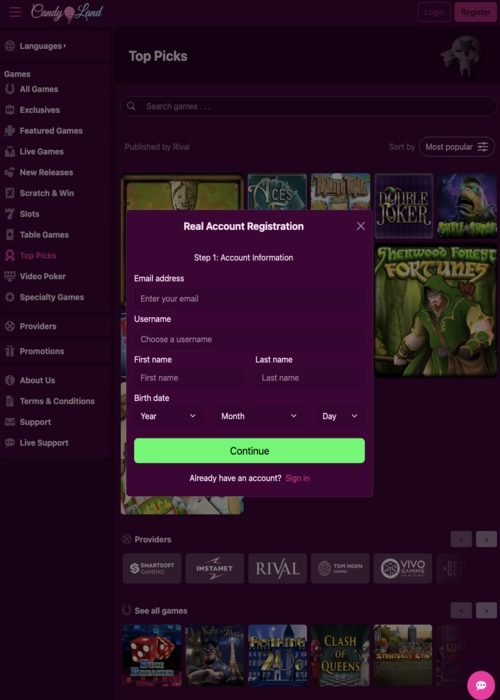Focus the First name field

point(189,378)
